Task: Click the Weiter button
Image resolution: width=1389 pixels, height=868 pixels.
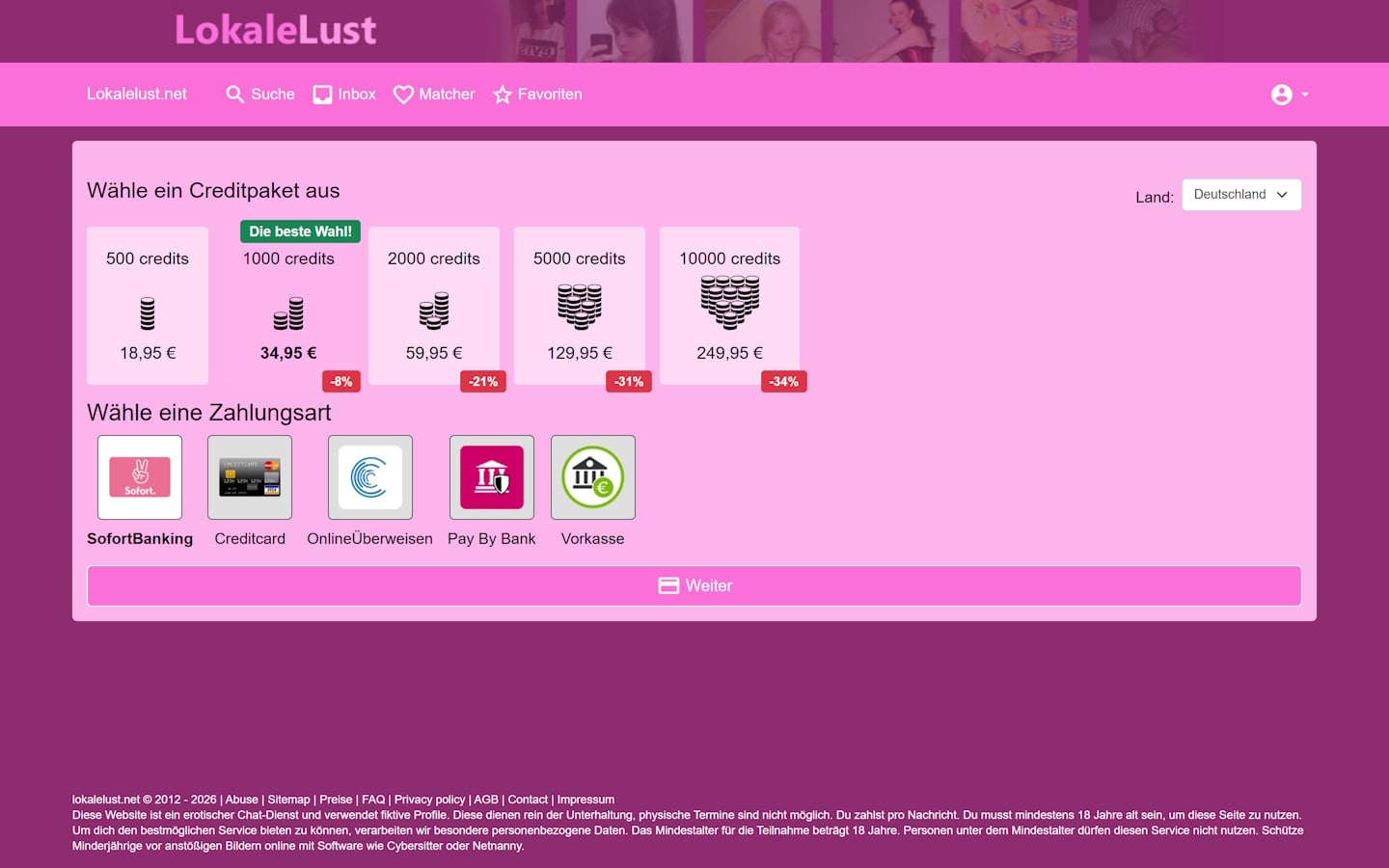Action: [x=694, y=586]
